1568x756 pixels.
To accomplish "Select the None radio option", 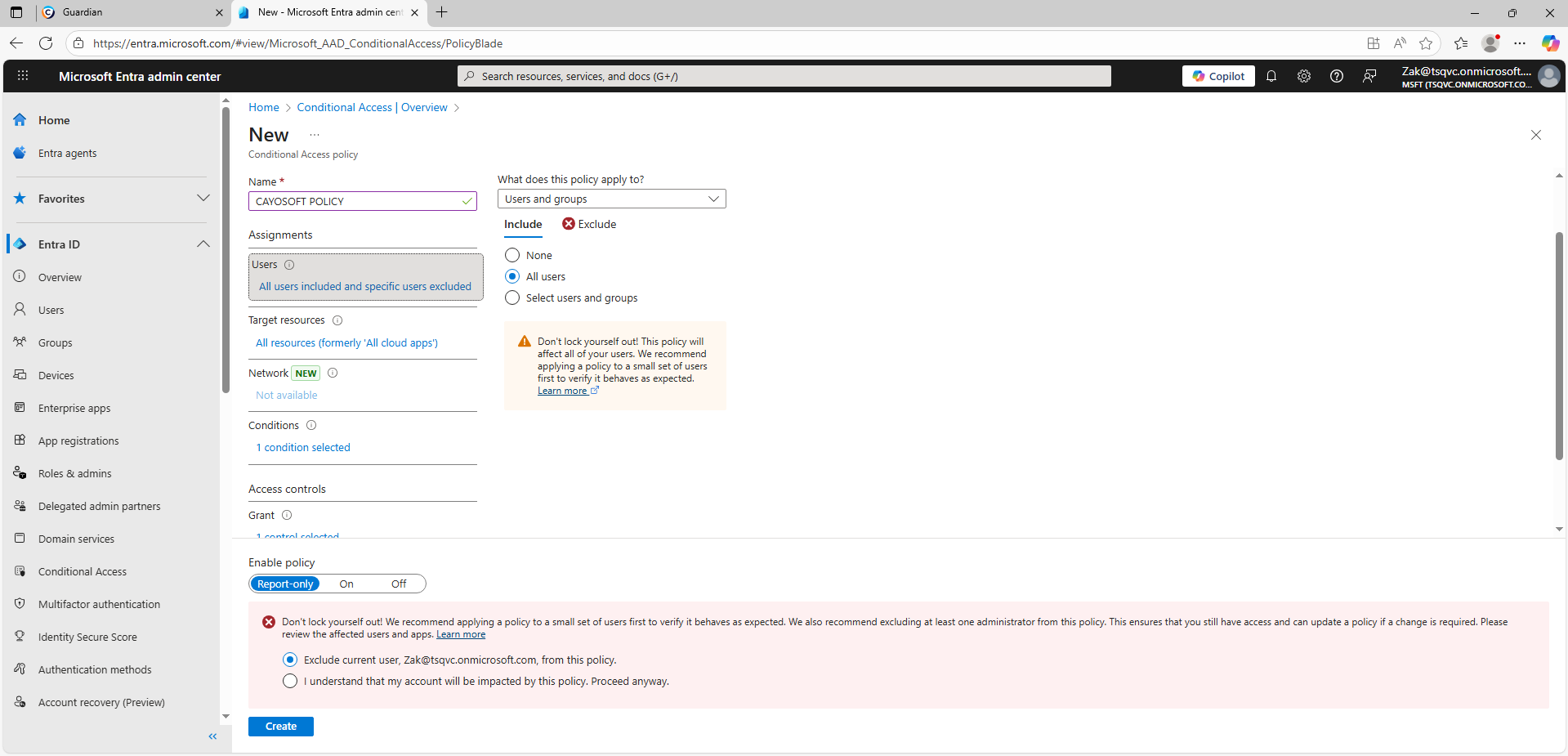I will coord(512,256).
